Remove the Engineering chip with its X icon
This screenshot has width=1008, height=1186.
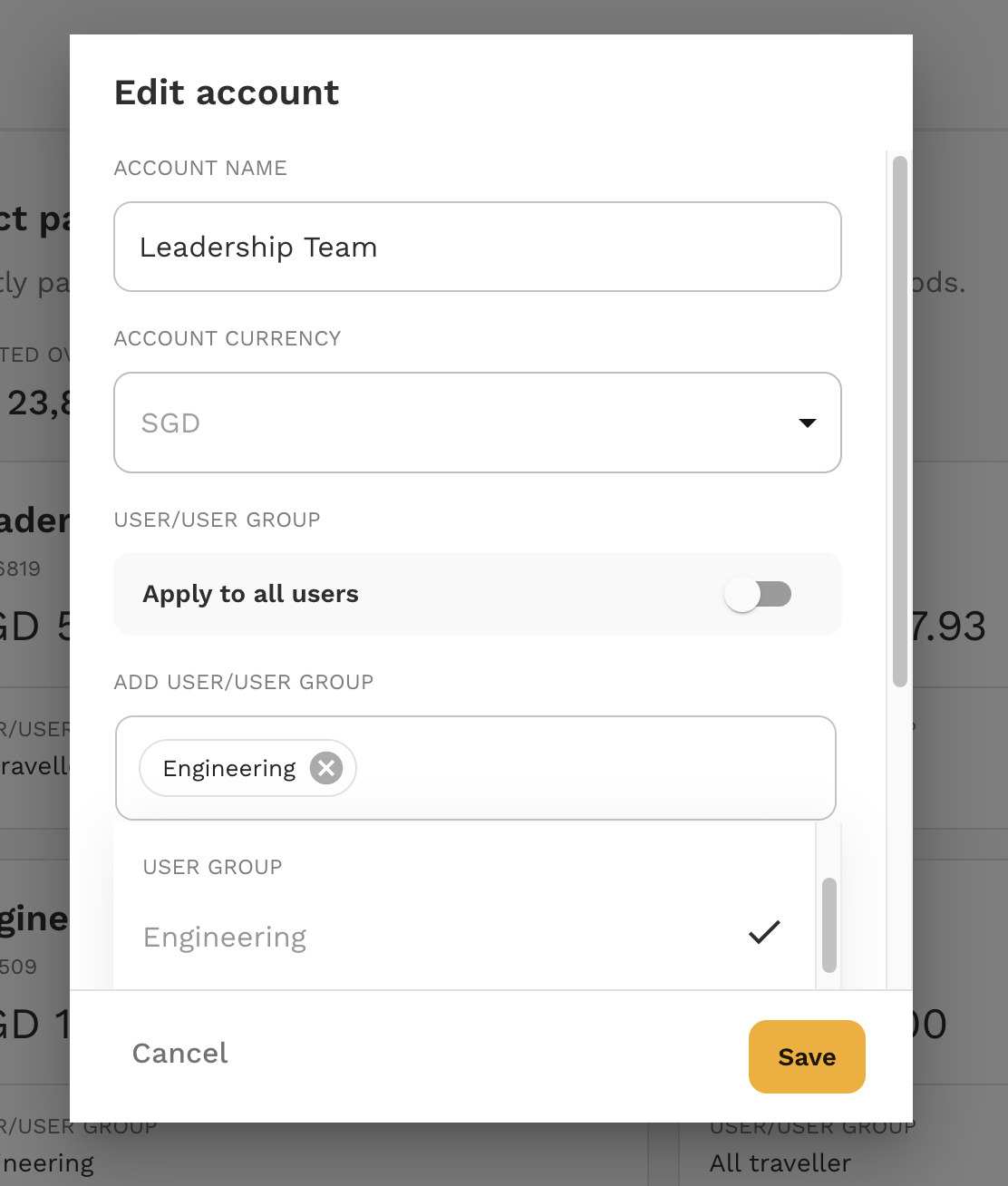[x=326, y=768]
